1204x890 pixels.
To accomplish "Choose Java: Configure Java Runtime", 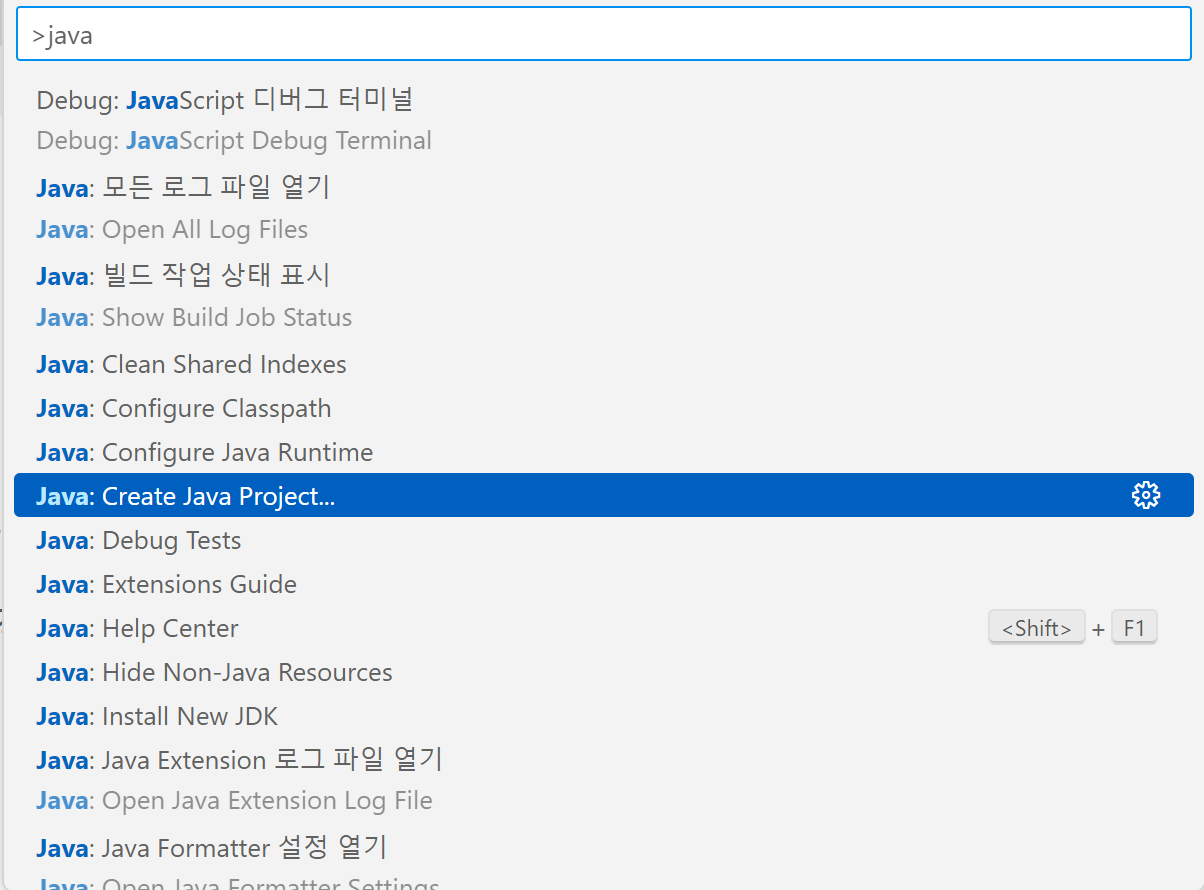I will coord(603,452).
